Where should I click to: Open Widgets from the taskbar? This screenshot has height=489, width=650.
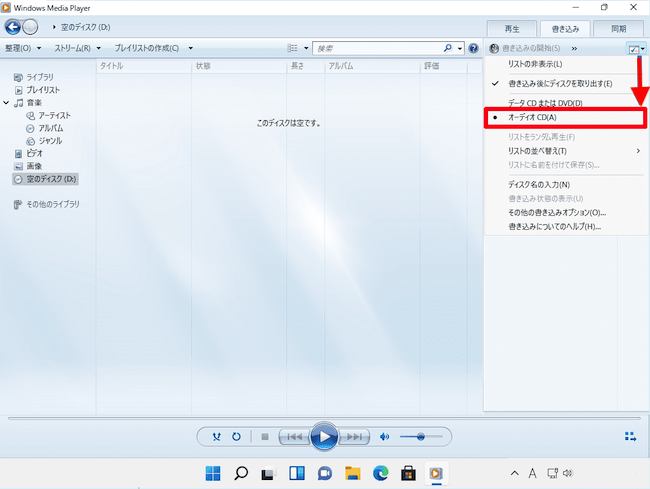coord(297,473)
